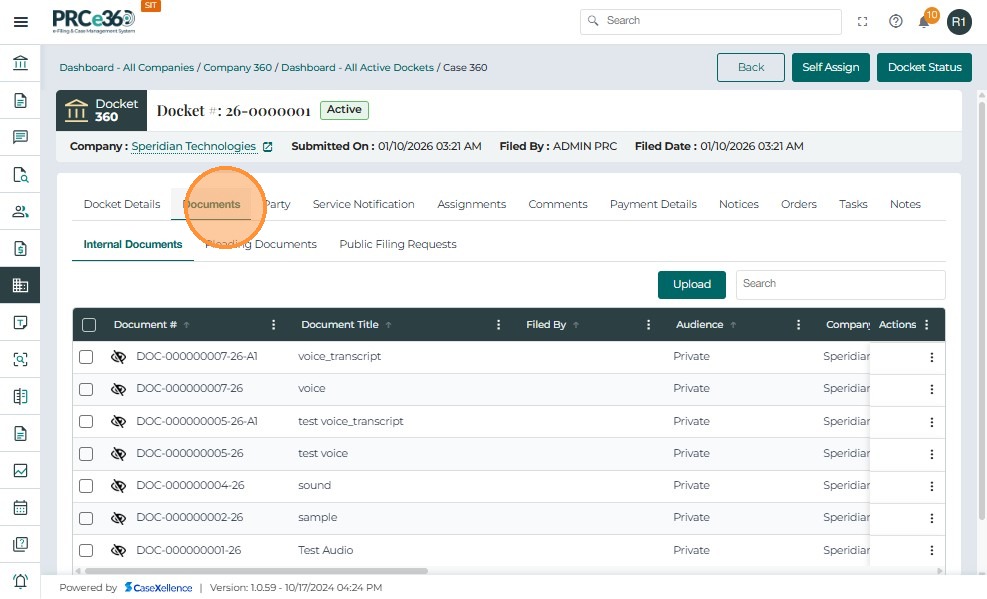Open row actions menu for Test Audio
987x599 pixels.
(x=931, y=551)
